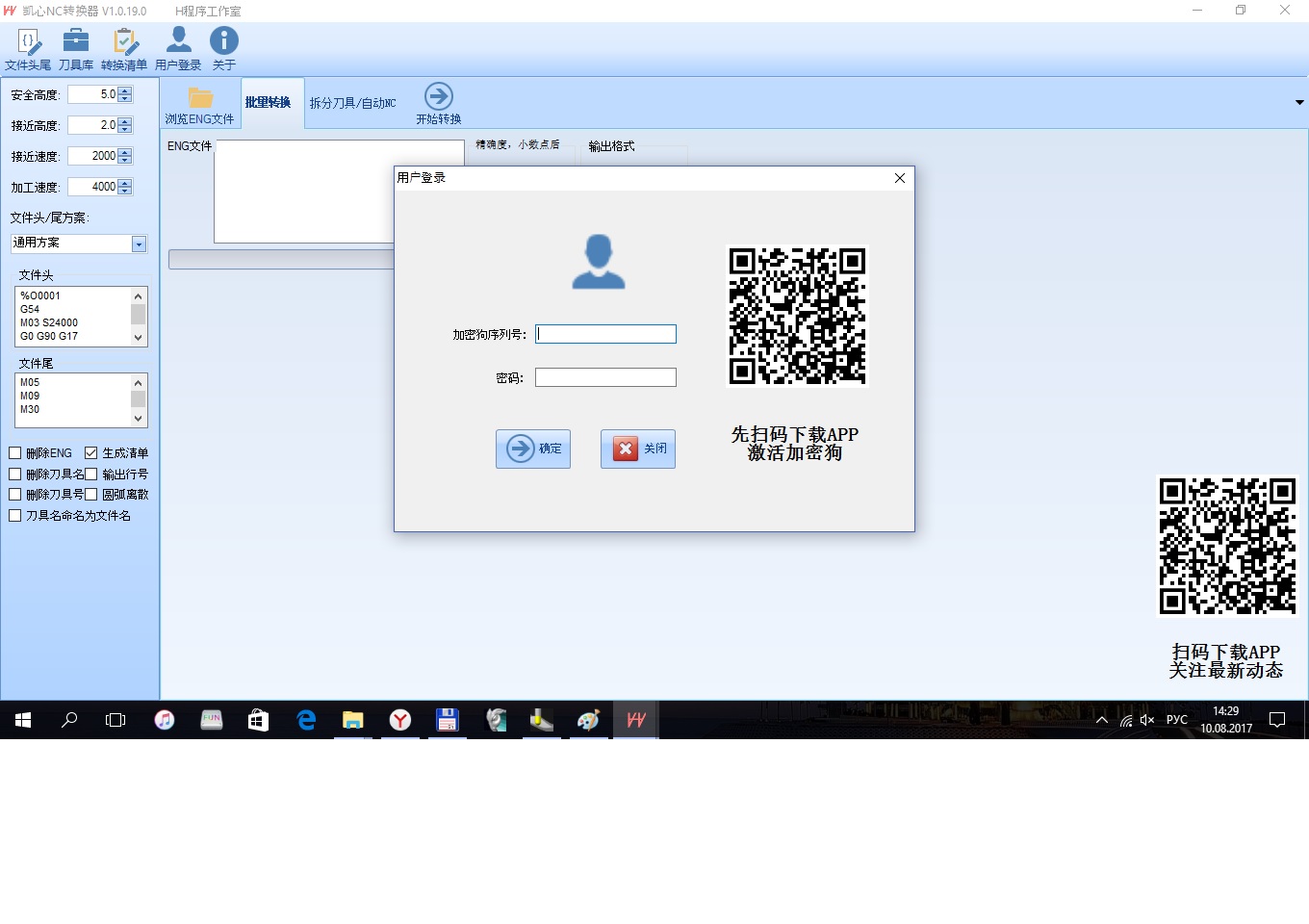This screenshot has height=924, width=1309.
Task: Open the paint palette taskbar app
Action: (x=589, y=720)
